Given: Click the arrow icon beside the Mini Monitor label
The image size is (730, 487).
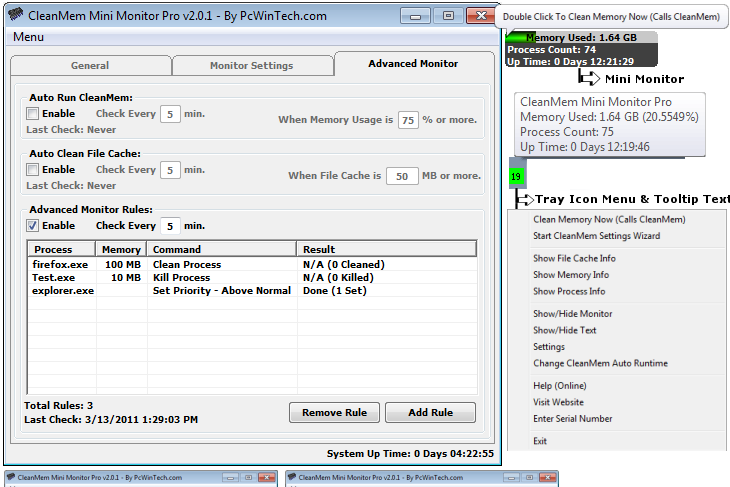Looking at the screenshot, I should pyautogui.click(x=589, y=78).
